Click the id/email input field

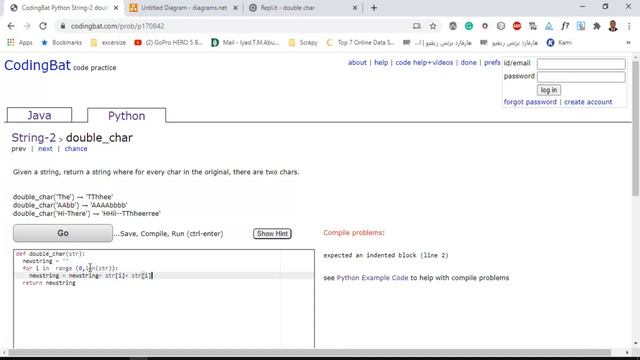point(581,64)
